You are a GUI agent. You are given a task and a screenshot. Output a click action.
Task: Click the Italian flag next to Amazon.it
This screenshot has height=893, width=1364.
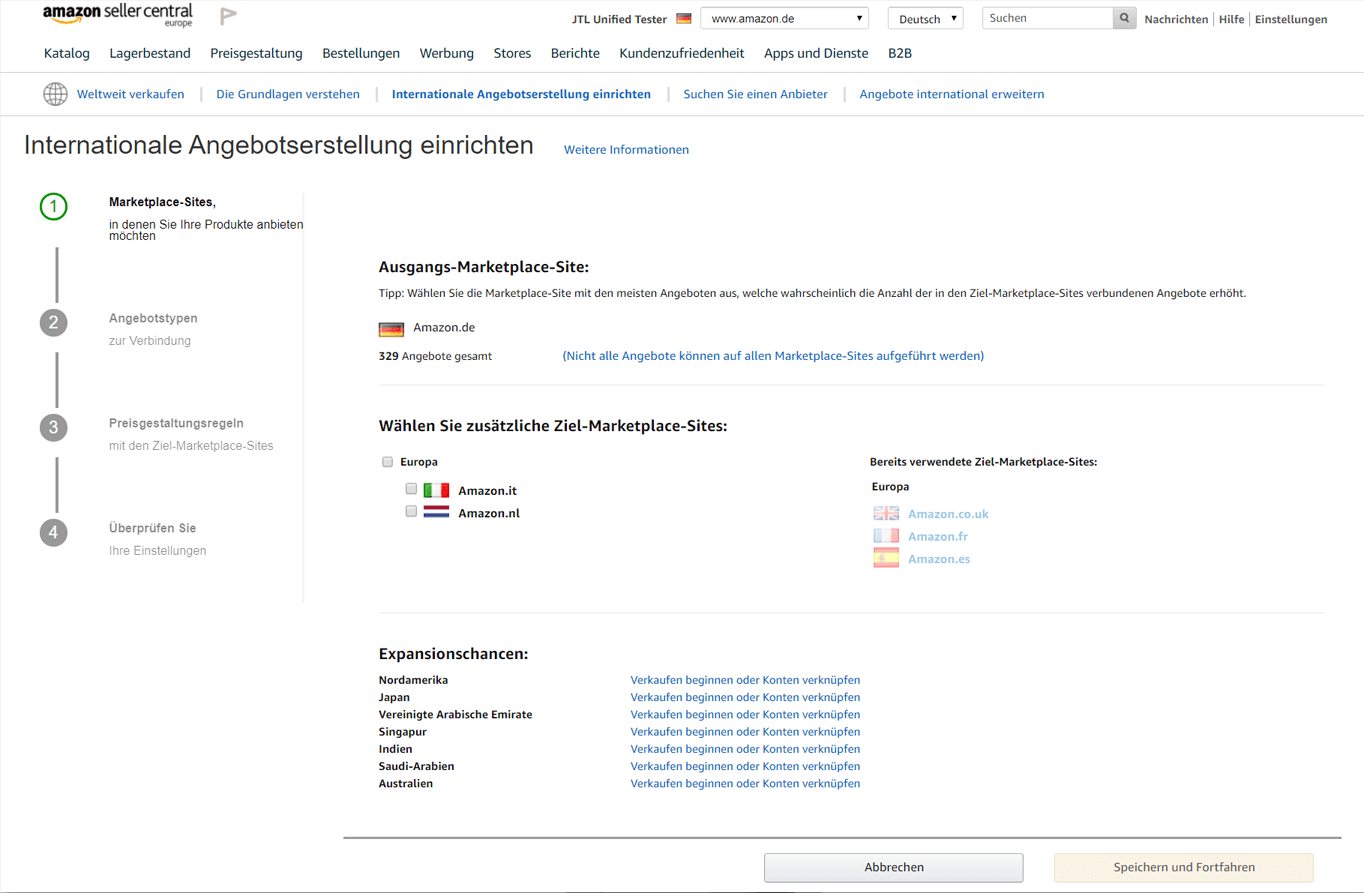[x=436, y=490]
